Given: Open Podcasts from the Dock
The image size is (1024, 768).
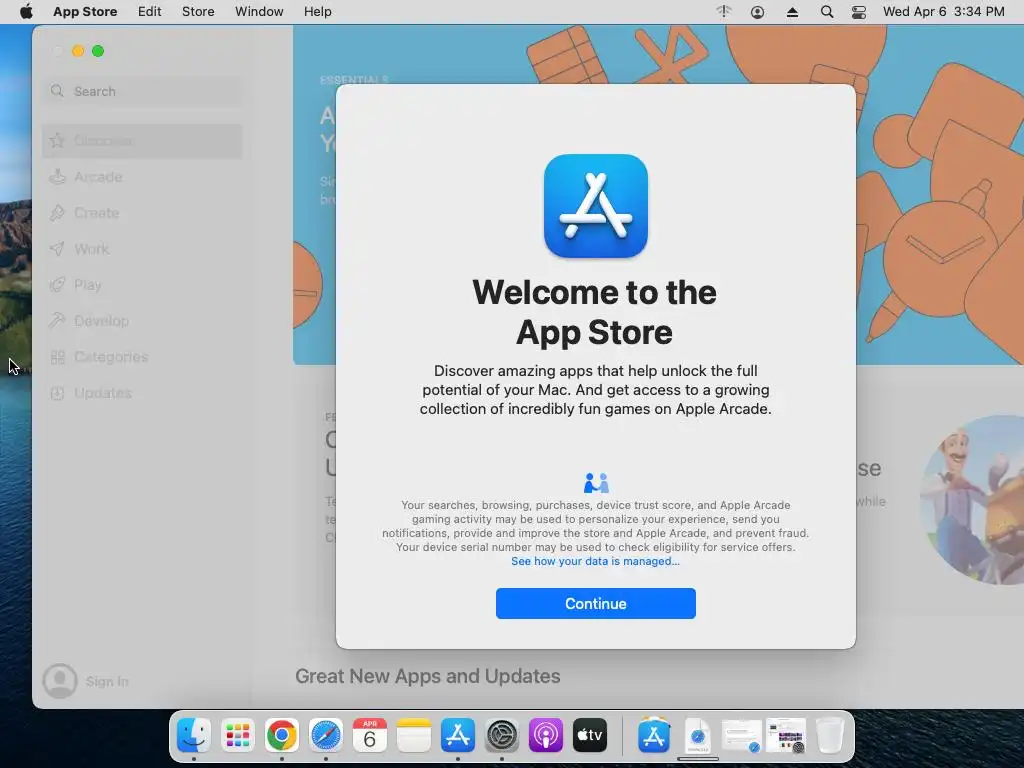Looking at the screenshot, I should click(x=546, y=735).
